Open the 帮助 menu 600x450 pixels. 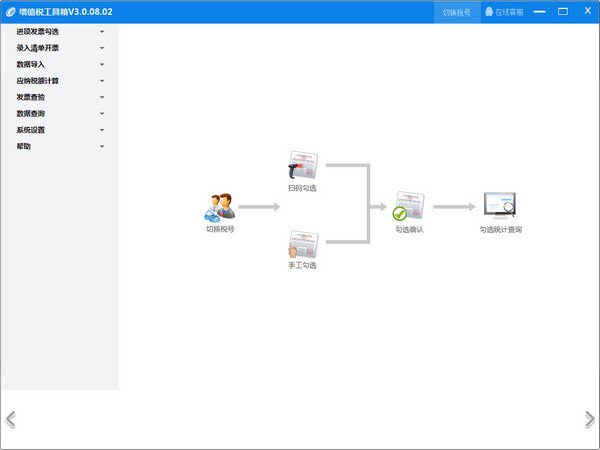click(x=24, y=146)
